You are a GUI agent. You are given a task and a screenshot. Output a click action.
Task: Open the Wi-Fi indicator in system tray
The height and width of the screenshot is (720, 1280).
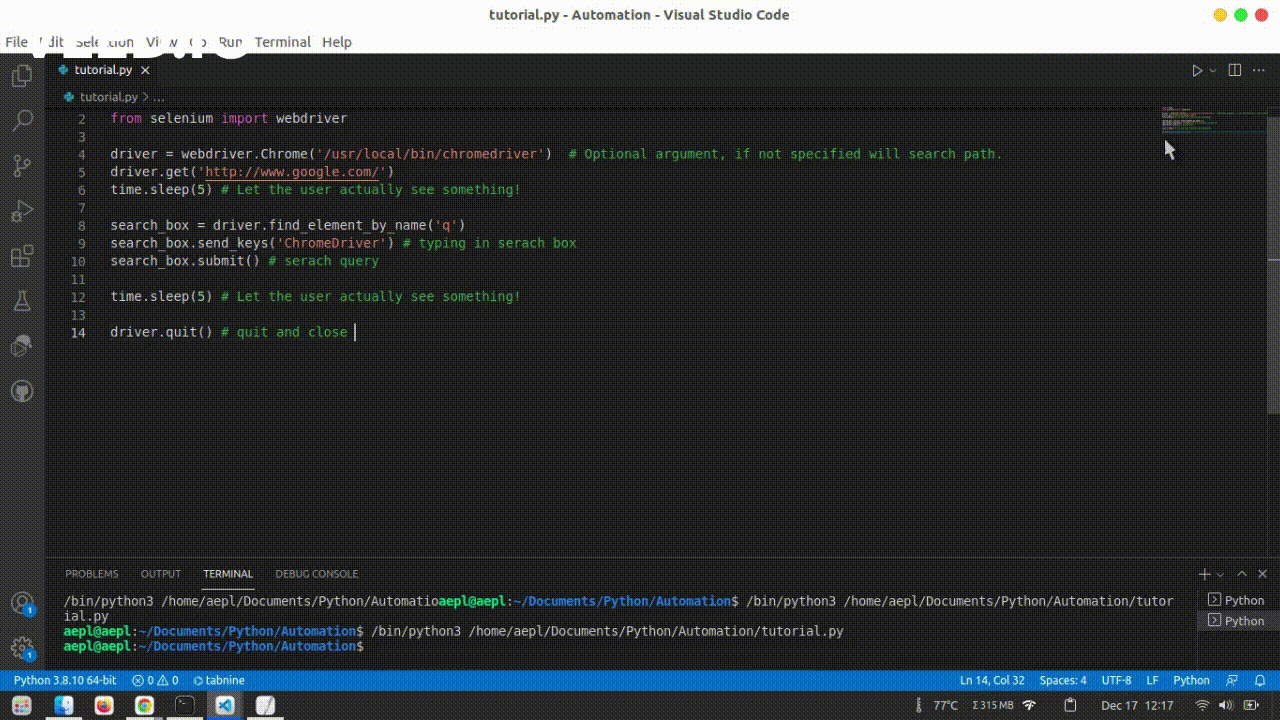point(1202,705)
